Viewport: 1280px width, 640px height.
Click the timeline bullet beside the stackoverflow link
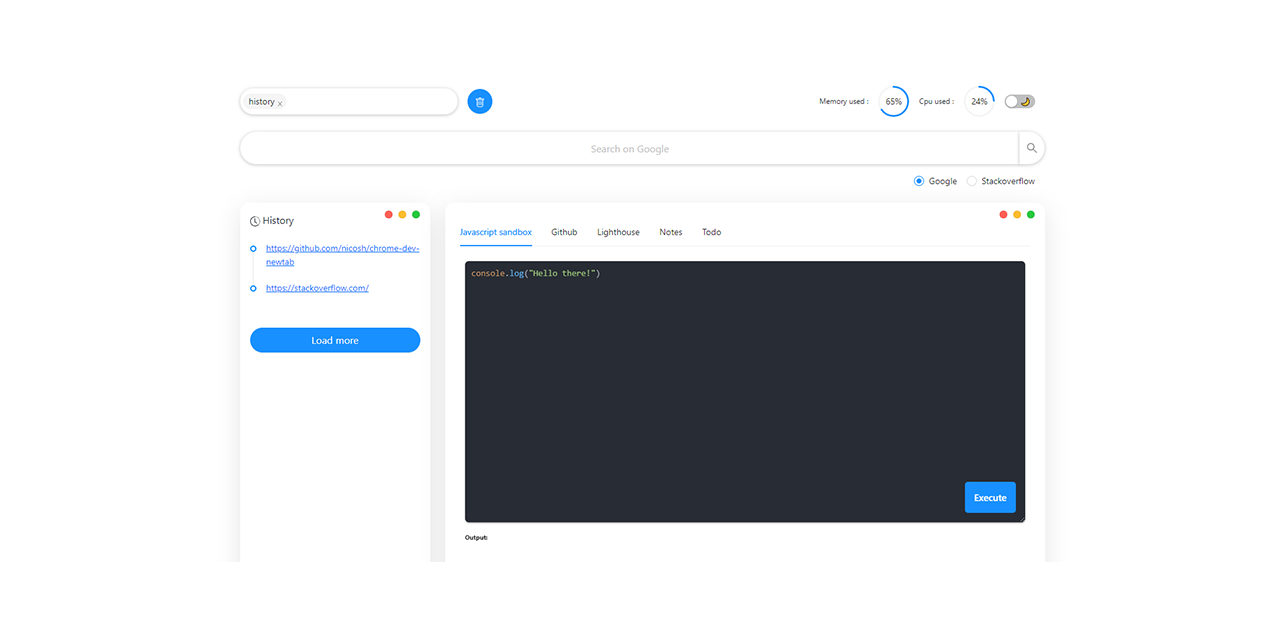[x=252, y=287]
